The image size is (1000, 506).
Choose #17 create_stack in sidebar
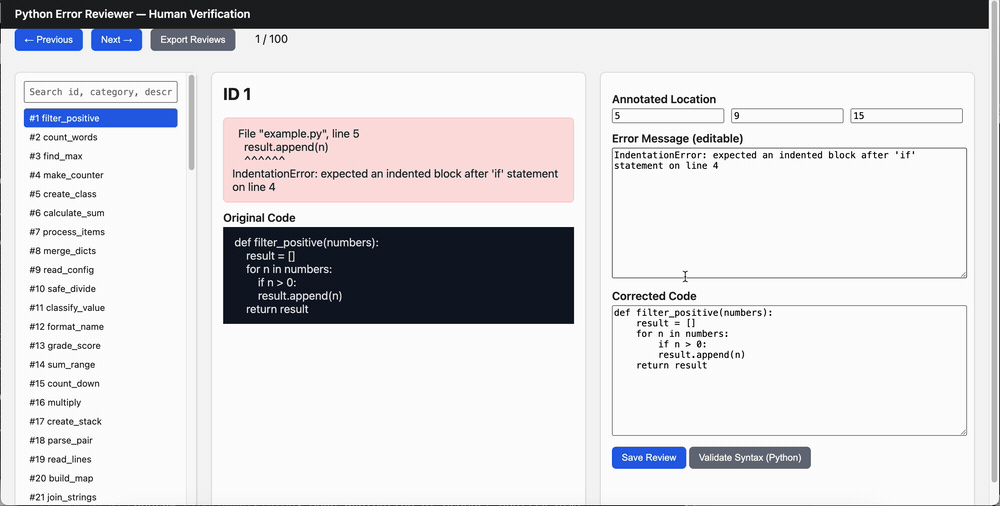(101, 421)
